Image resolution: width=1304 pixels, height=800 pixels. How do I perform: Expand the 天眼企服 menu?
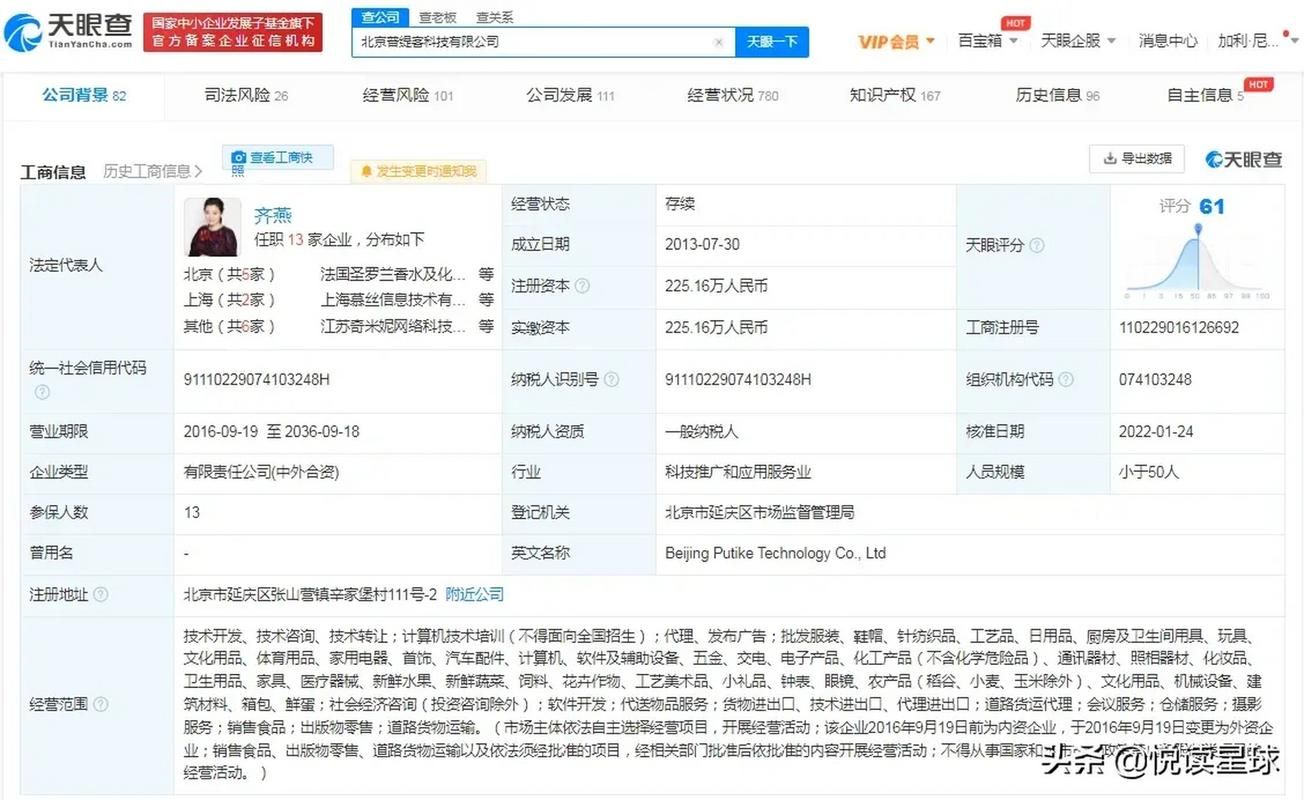(1078, 41)
